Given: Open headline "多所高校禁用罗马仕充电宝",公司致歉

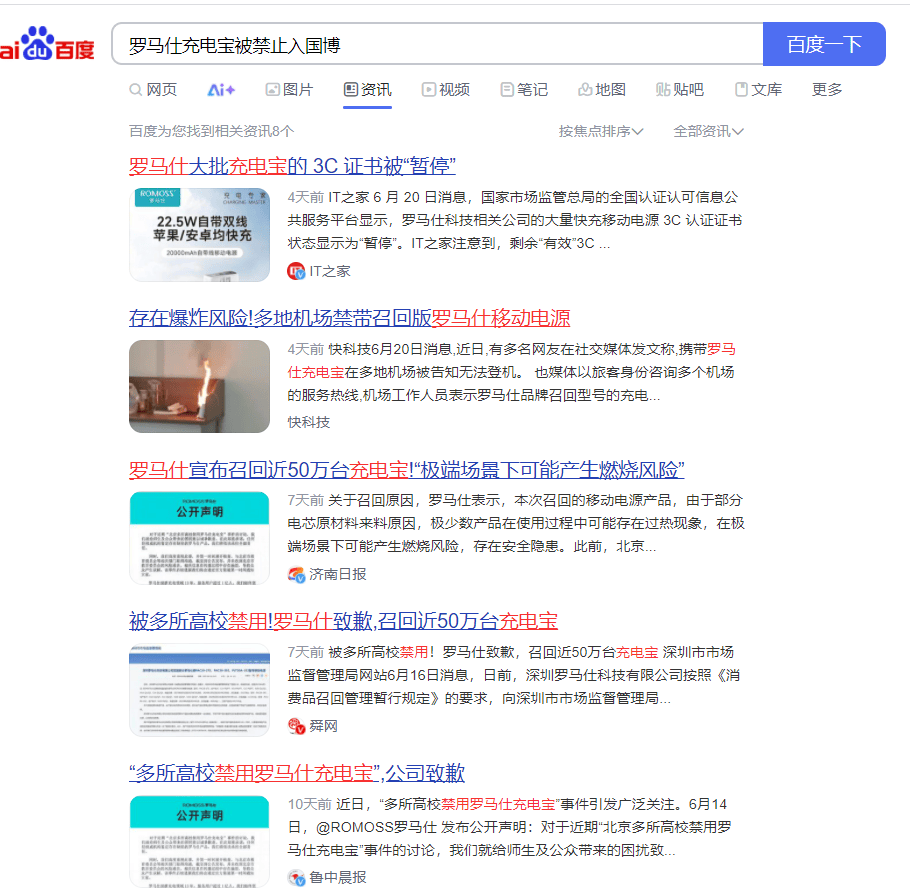Looking at the screenshot, I should pyautogui.click(x=297, y=773).
